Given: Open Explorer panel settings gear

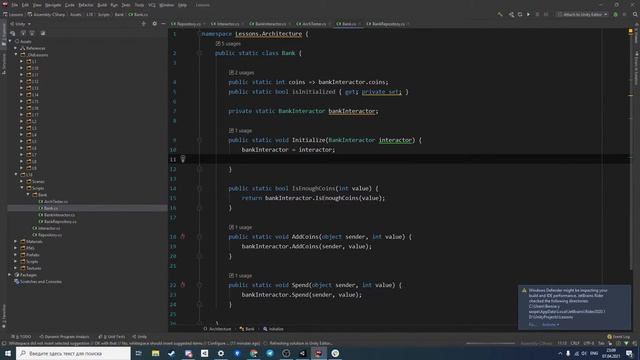Looking at the screenshot, I should (x=154, y=24).
